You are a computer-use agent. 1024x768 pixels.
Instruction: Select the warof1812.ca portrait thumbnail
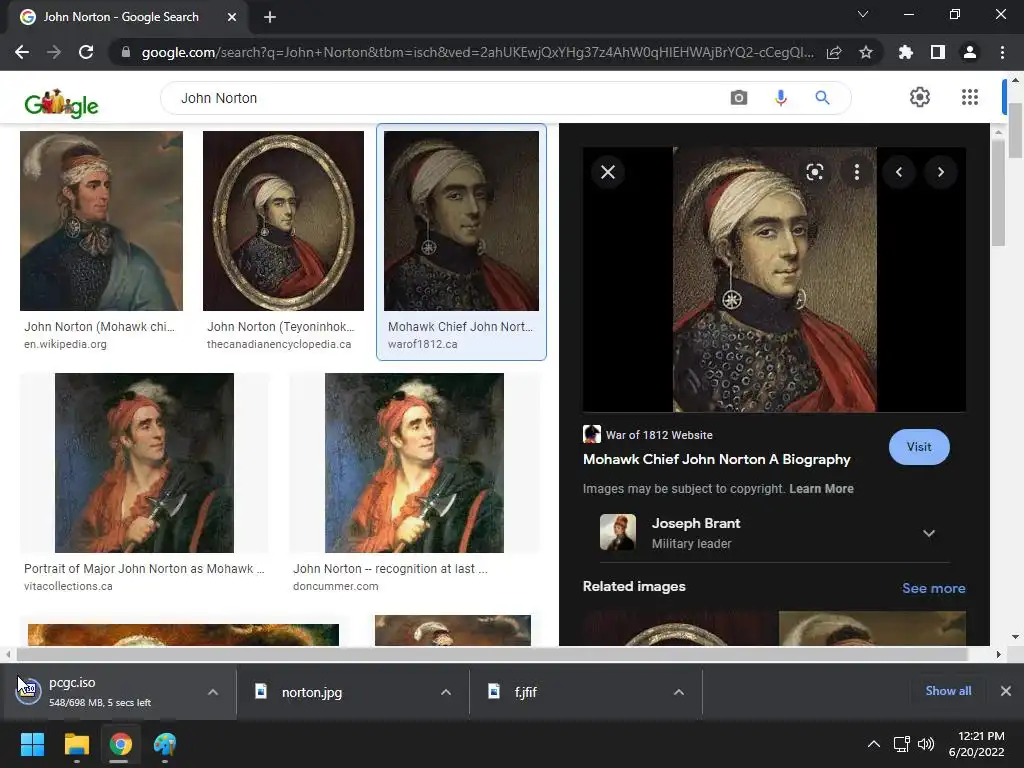pos(461,221)
